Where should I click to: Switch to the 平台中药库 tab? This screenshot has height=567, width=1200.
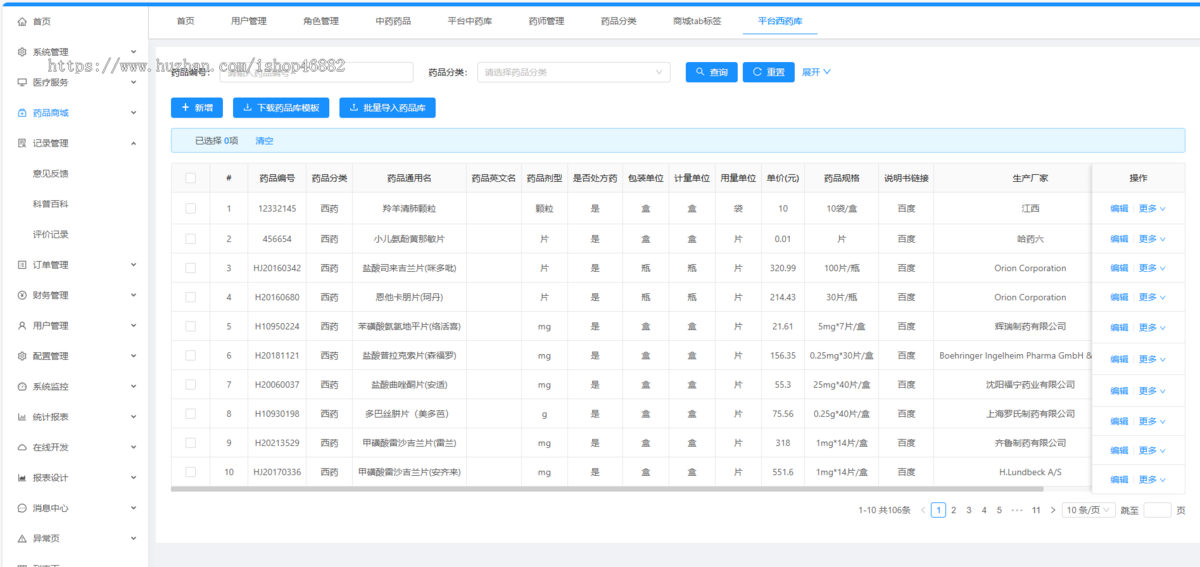(469, 21)
